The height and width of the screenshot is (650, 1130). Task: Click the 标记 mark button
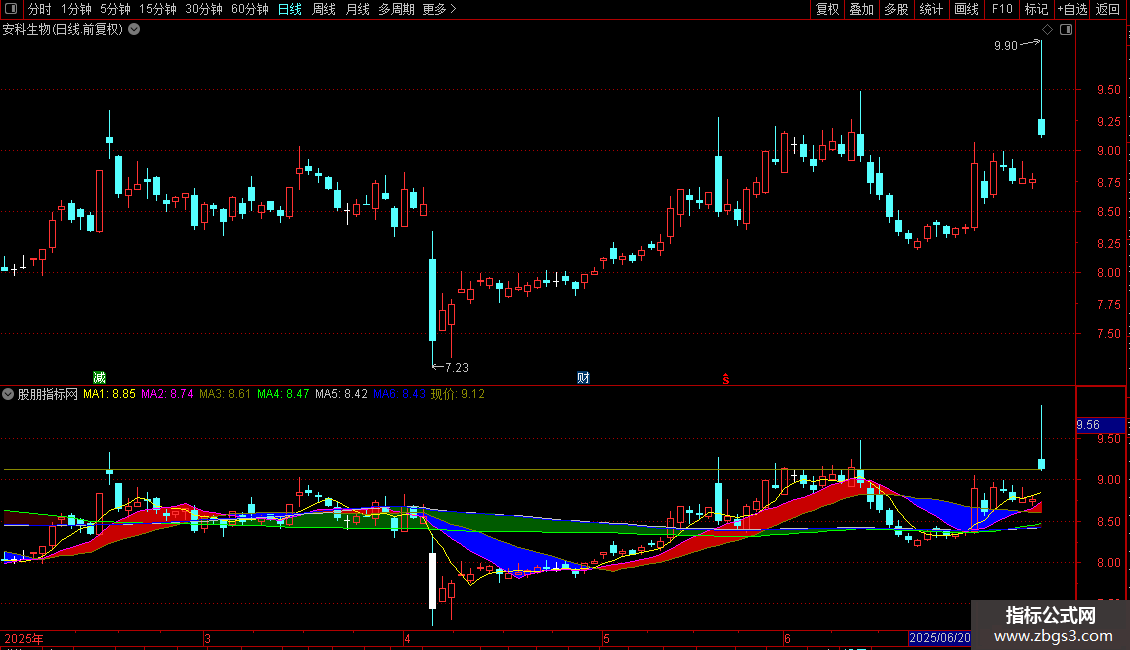click(1036, 9)
